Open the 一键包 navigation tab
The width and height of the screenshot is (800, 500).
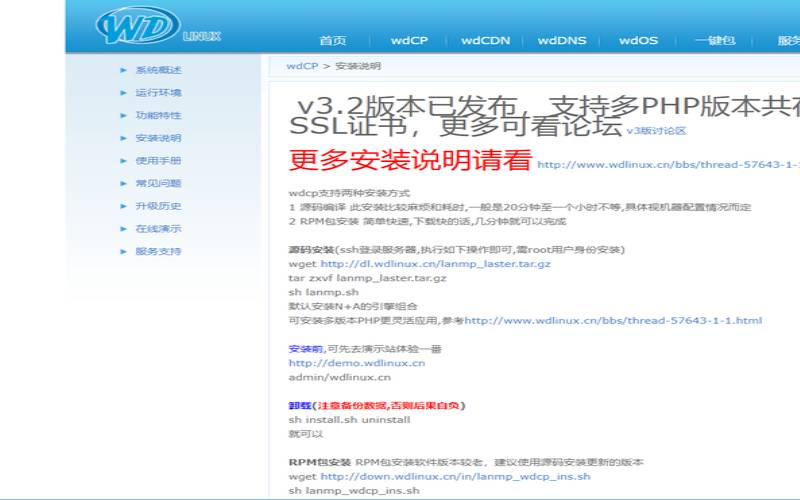pos(715,40)
